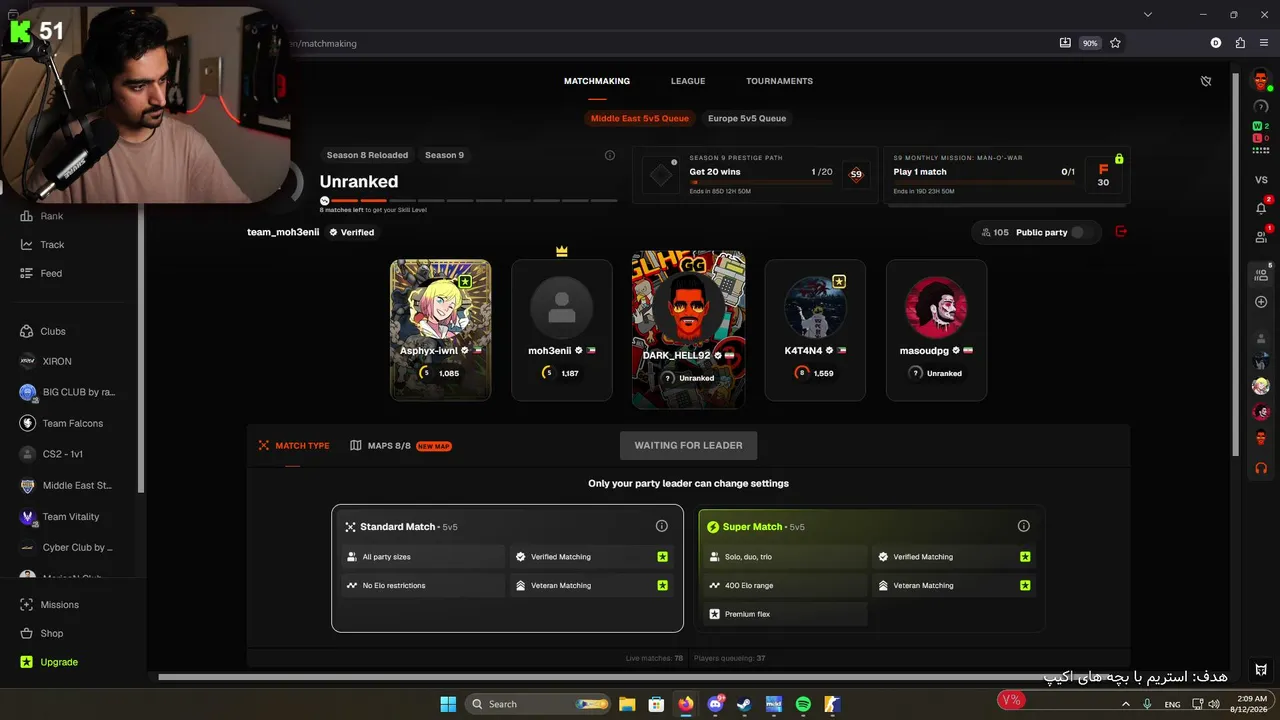Show Super Match info icon
This screenshot has height=720, width=1280.
[x=1023, y=526]
